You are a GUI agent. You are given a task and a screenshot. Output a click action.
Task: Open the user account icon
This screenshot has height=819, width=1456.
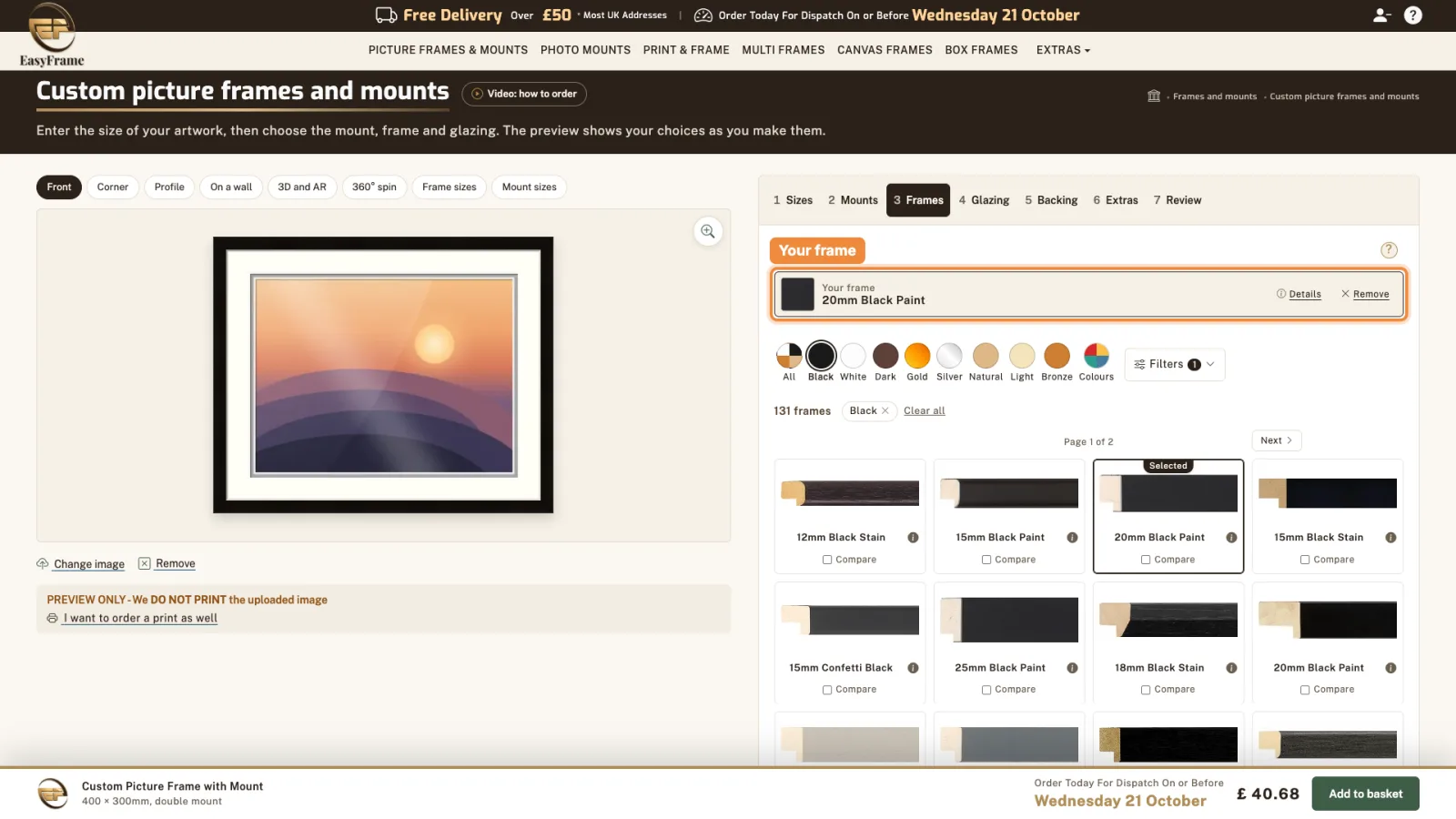1381,15
